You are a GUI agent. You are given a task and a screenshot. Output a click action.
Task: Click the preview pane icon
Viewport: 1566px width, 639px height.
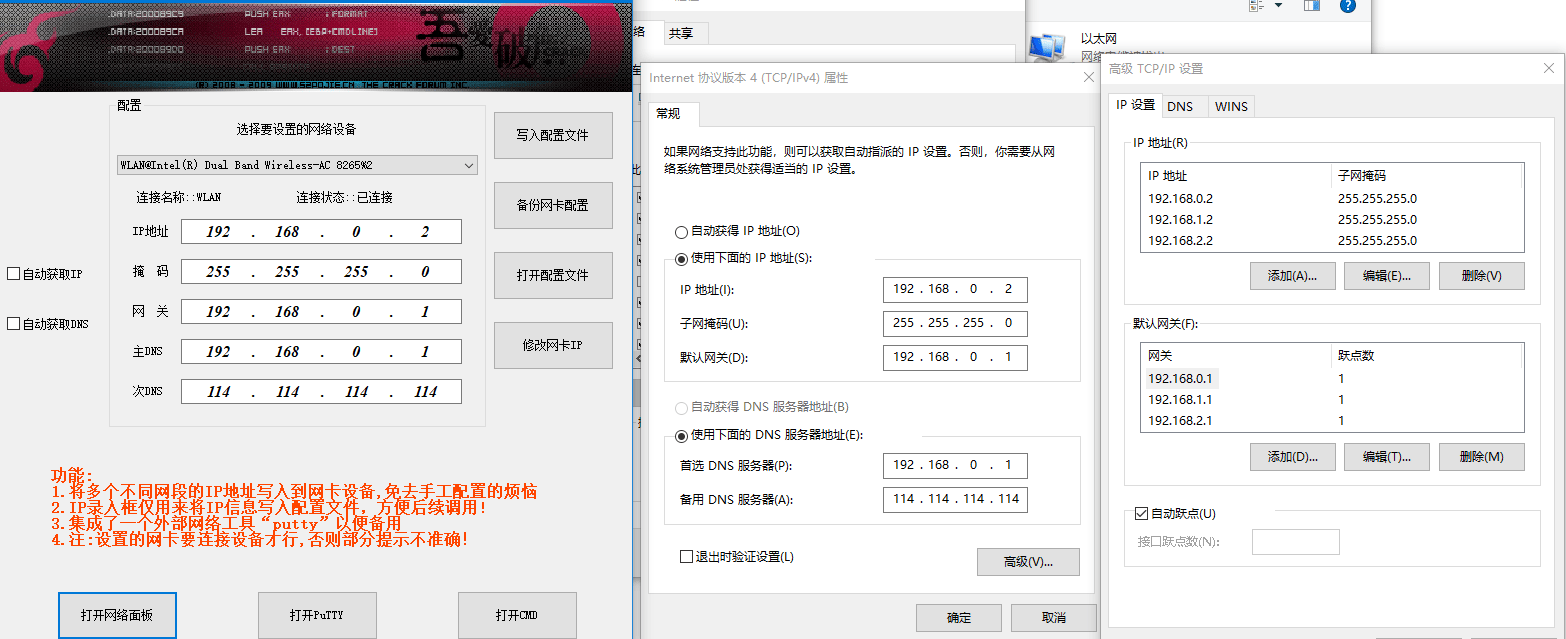1312,6
